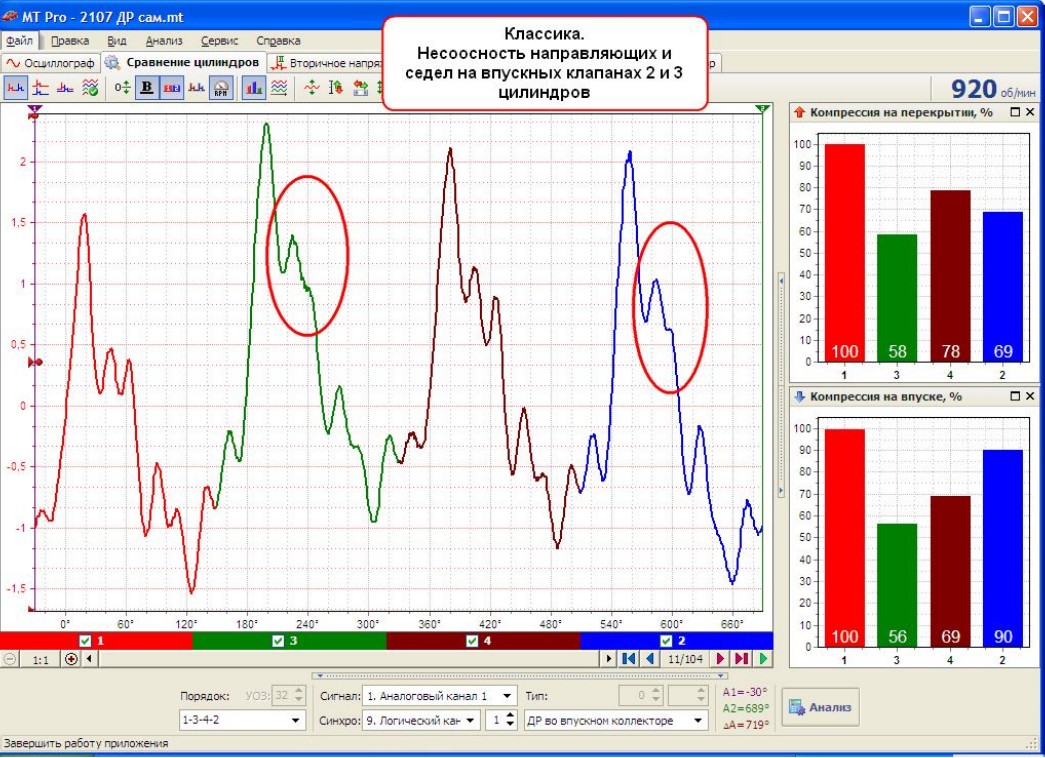Screen dimensions: 1045x758
Task: Click the waveforms with green checkmark icon
Action: point(90,87)
